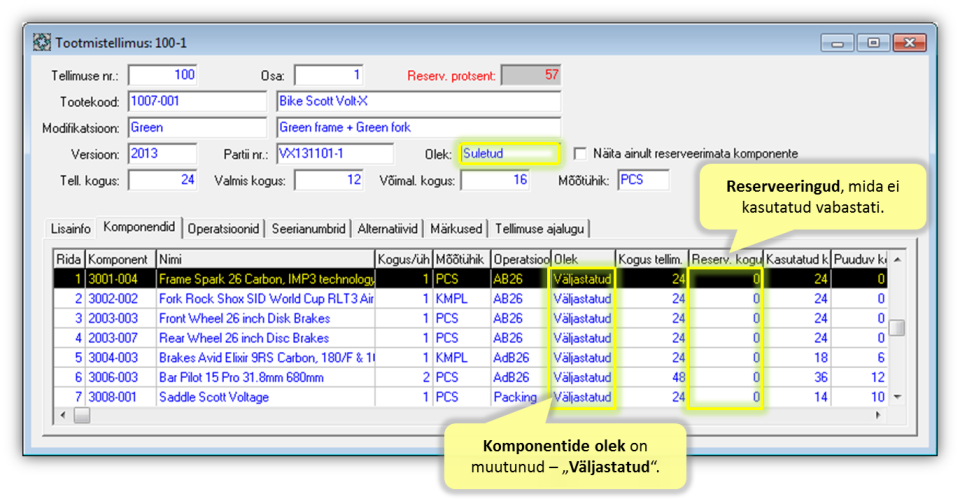
Task: Click the Tootmistellimus window title icon
Action: [x=42, y=43]
